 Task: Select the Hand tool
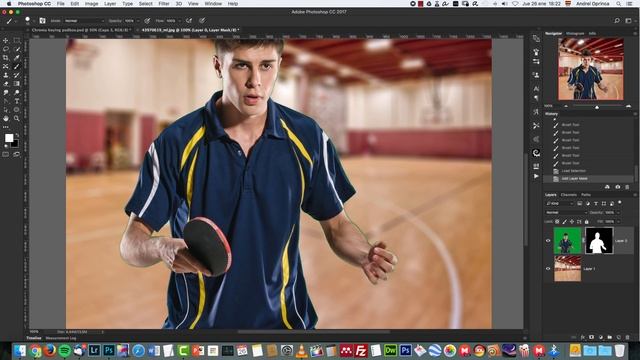(6, 118)
